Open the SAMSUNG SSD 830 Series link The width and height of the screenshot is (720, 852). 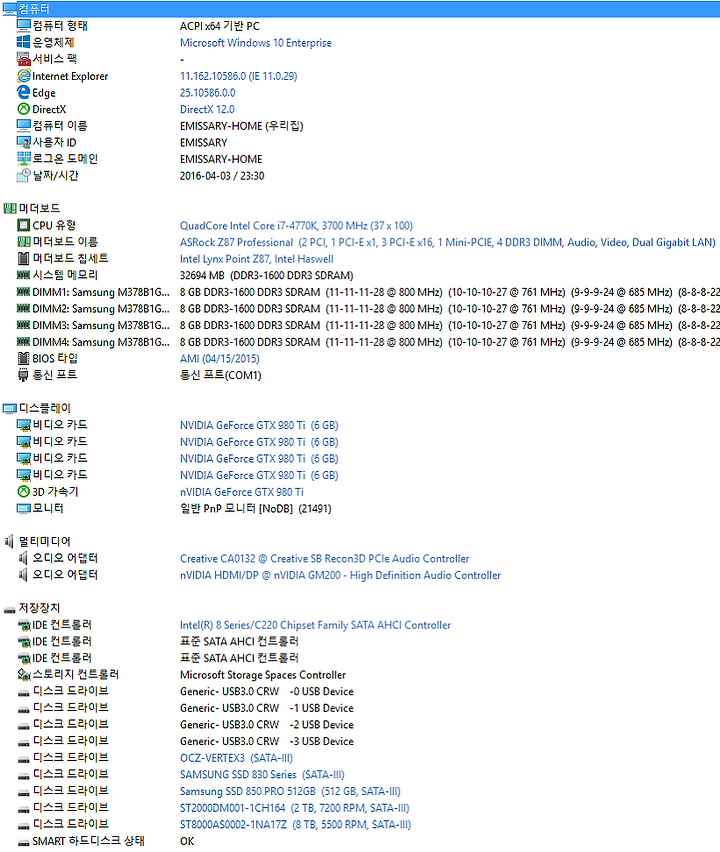pos(262,775)
